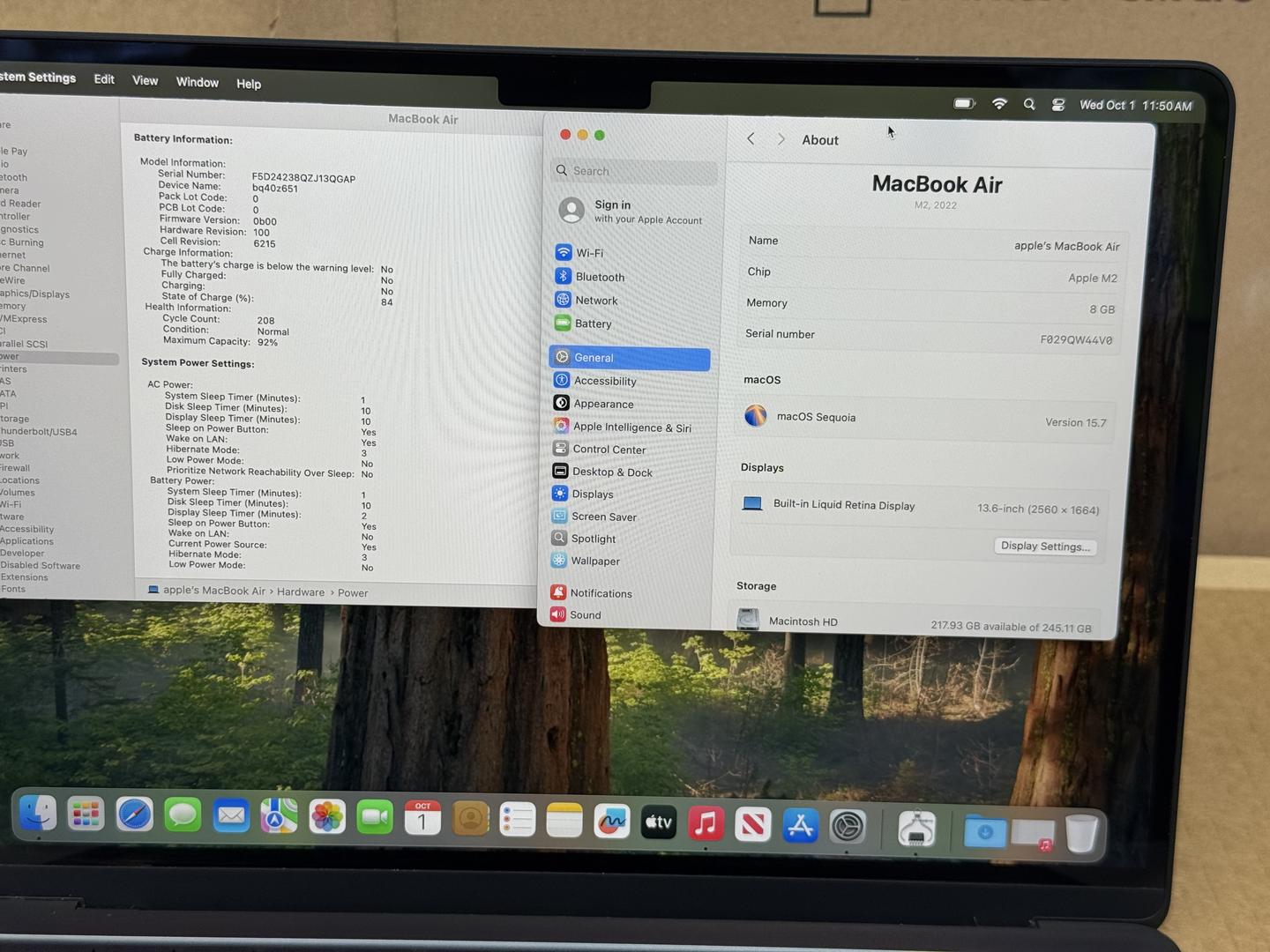Screen dimensions: 1270x952
Task: Launch Safari from the Dock
Action: click(x=135, y=815)
